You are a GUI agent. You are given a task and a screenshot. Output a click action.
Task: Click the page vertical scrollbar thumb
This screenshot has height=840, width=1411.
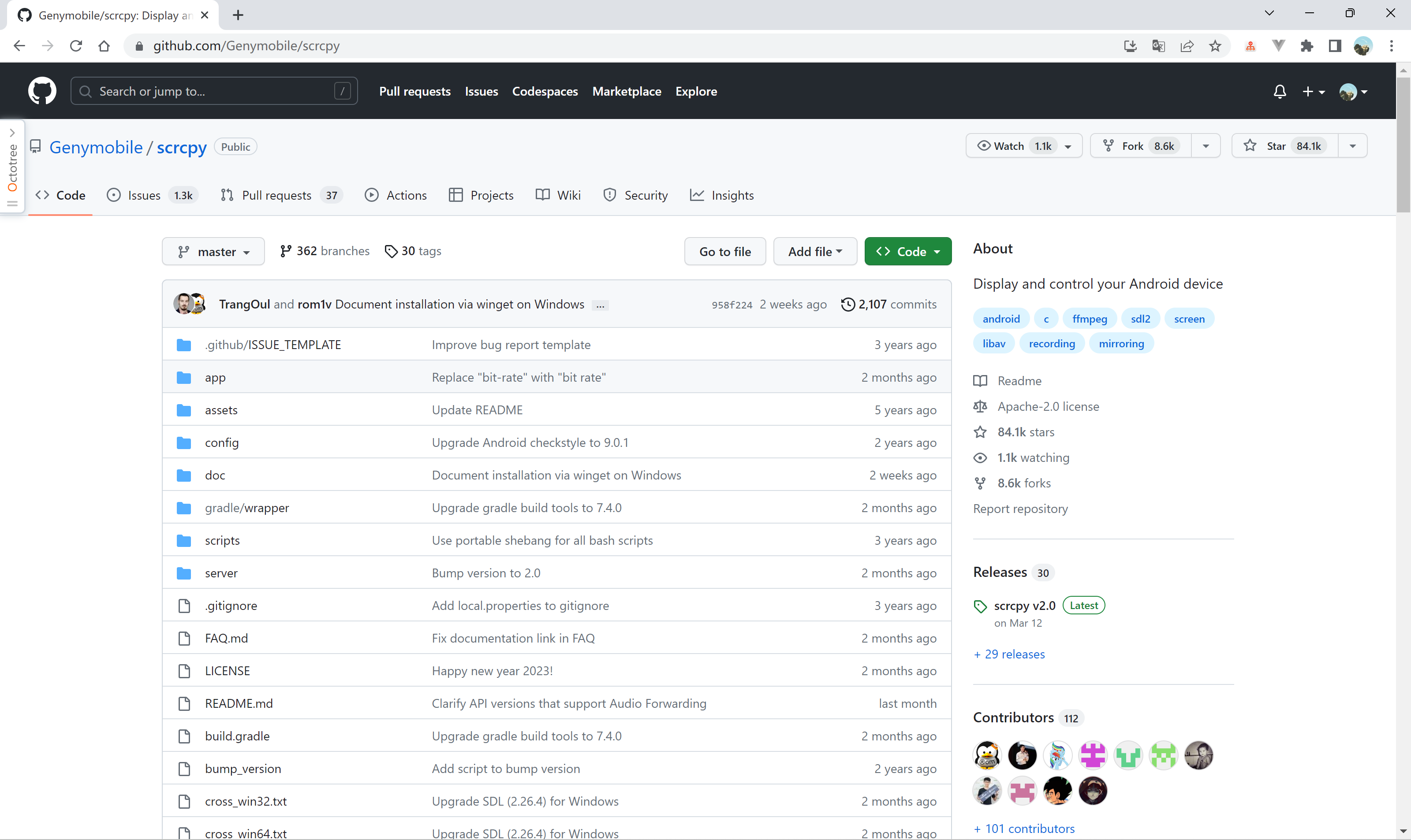click(x=1403, y=145)
